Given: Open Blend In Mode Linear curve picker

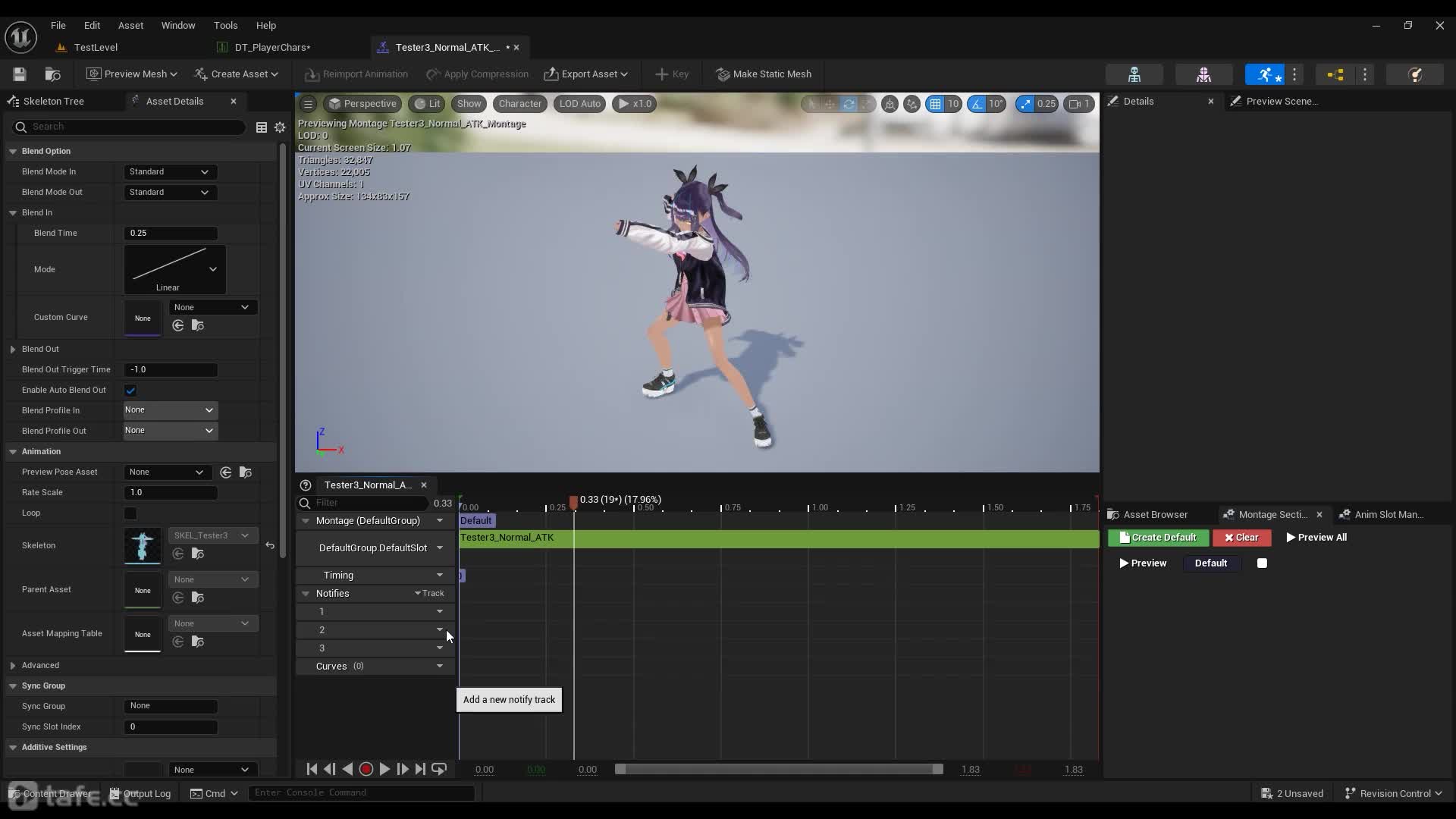Looking at the screenshot, I should point(175,270).
